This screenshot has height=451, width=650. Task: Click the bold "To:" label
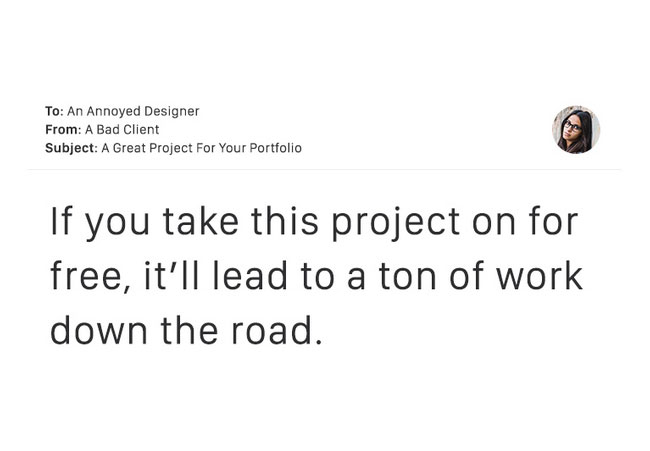(54, 112)
